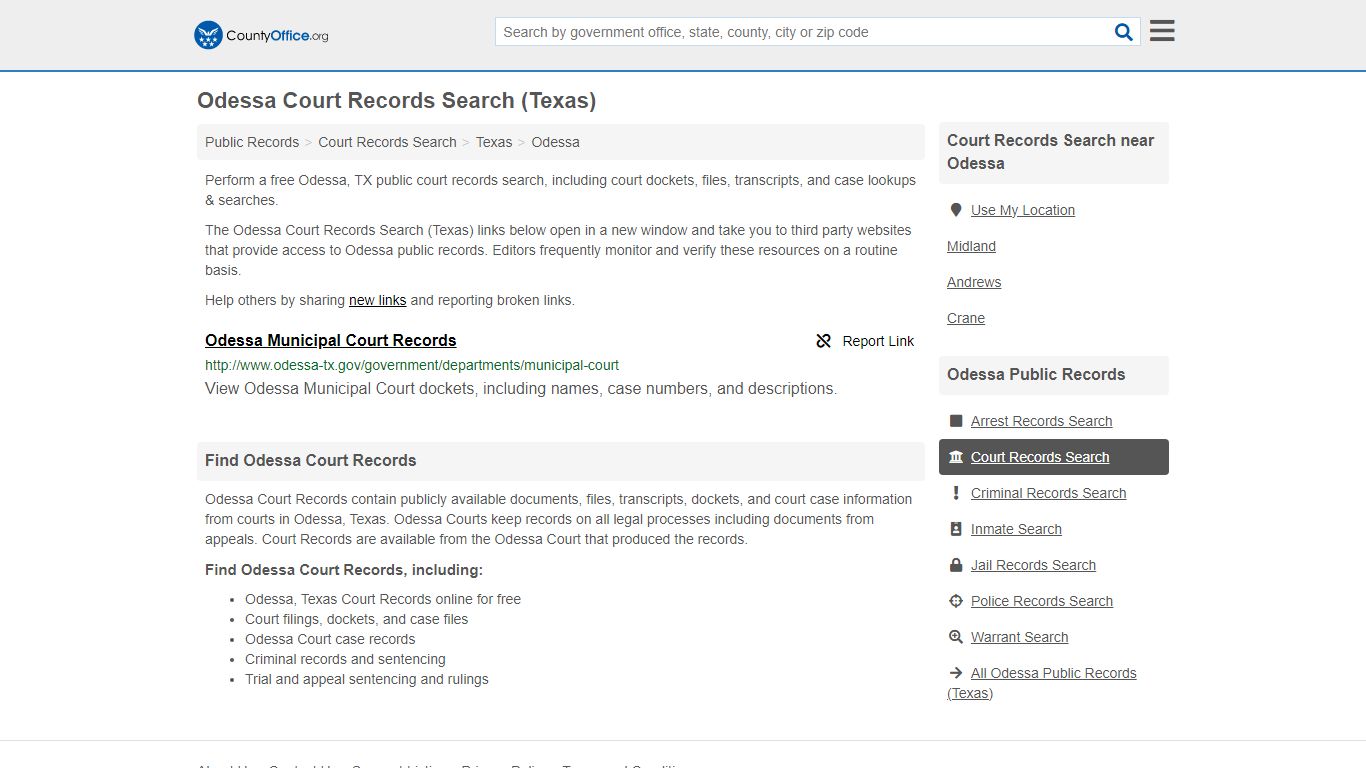
Task: Click 'Criminal records and sentencing' bullet
Action: click(x=345, y=659)
